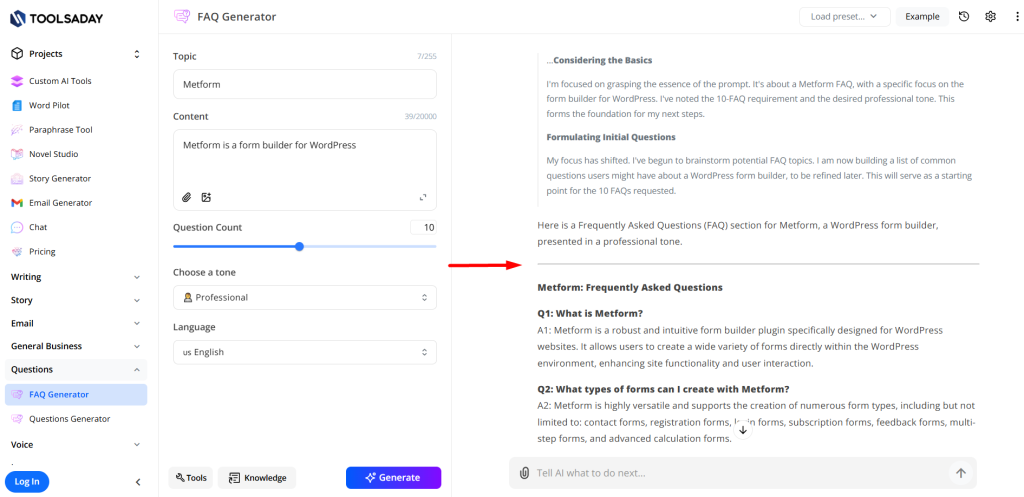Open the Tools button
The width and height of the screenshot is (1024, 497).
coord(191,478)
